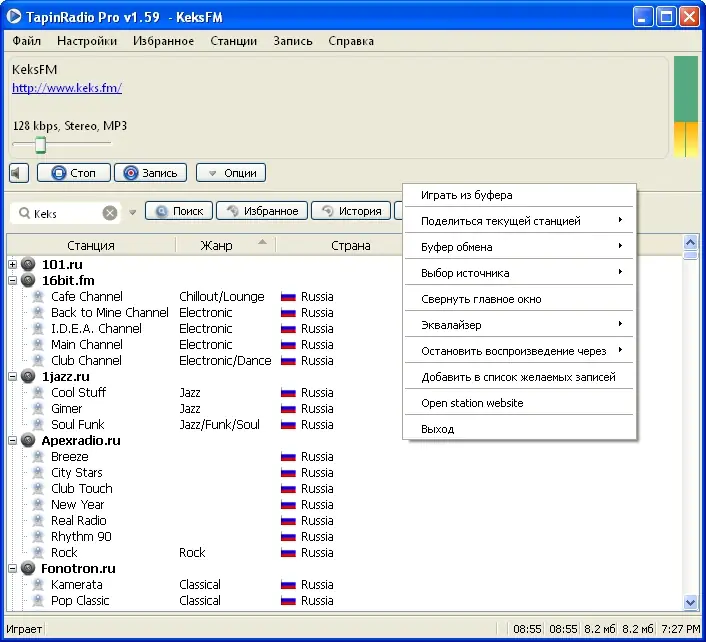Screen dimensions: 706x642
Task: Open the Опции dropdown button
Action: [231, 173]
